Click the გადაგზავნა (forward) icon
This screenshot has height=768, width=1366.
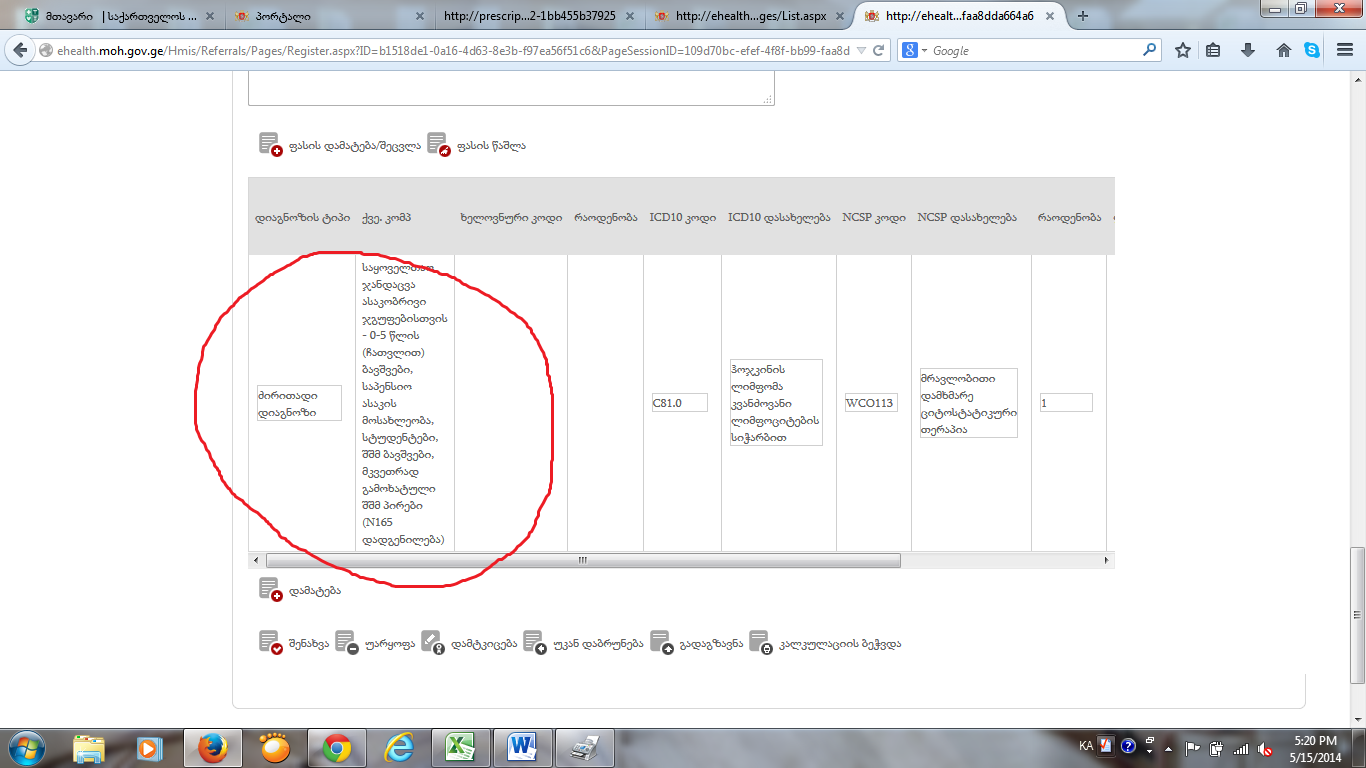pos(661,643)
